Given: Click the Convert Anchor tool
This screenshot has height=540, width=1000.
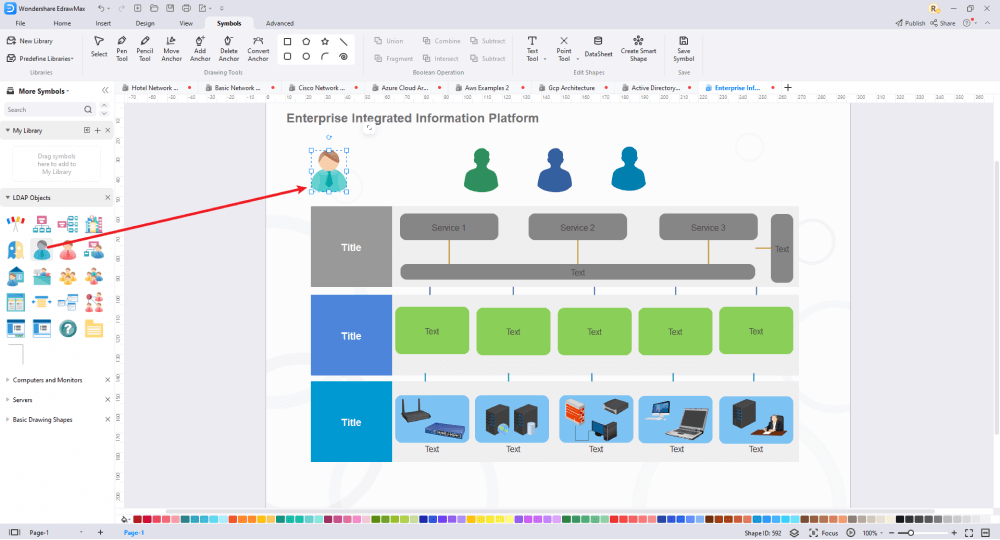Looking at the screenshot, I should 258,47.
